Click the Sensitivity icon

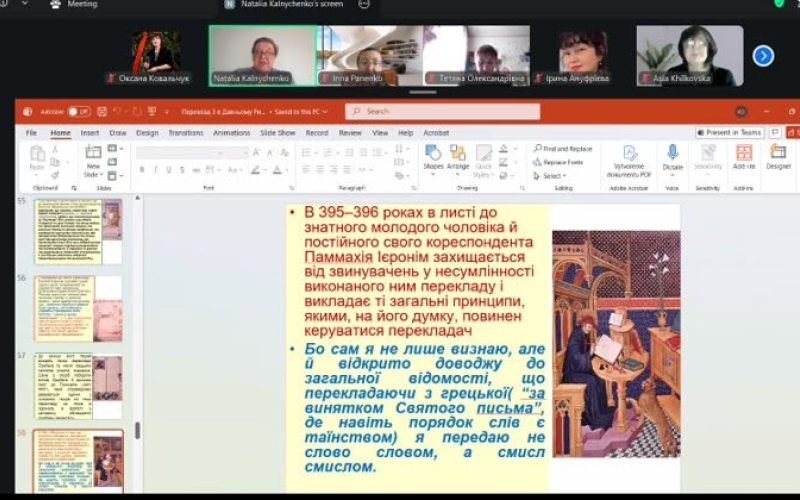tap(708, 153)
